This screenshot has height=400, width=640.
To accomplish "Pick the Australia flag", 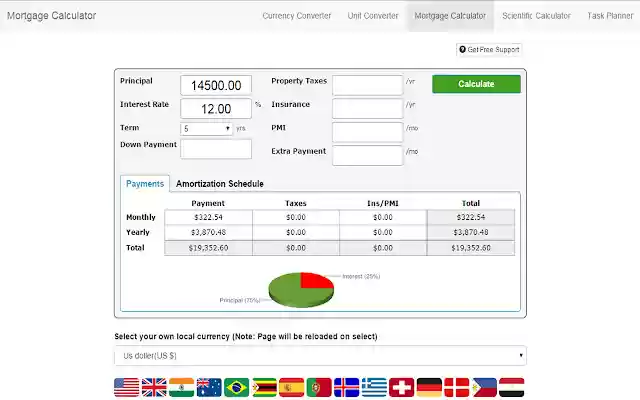I will (209, 387).
